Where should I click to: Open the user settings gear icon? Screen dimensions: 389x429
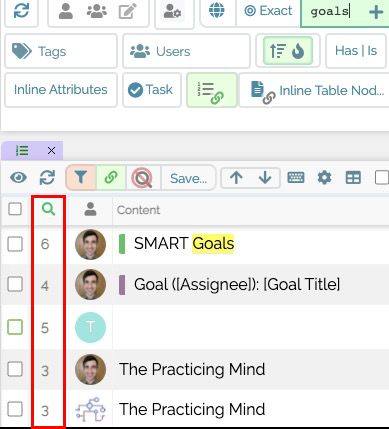tap(172, 11)
